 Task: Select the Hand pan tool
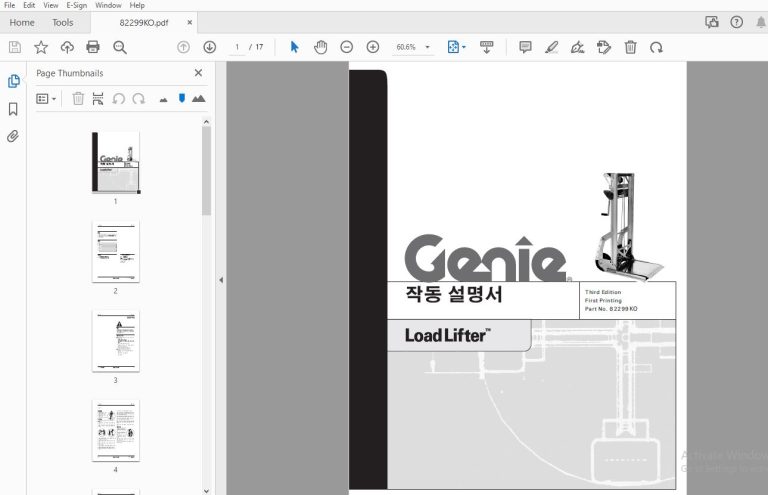320,47
